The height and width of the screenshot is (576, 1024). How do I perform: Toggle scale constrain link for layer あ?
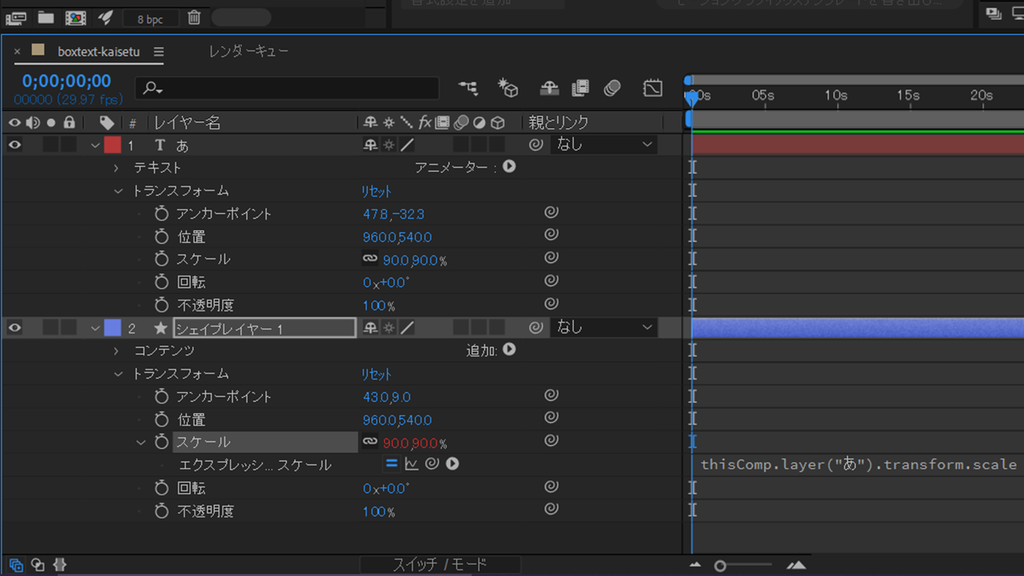[370, 259]
